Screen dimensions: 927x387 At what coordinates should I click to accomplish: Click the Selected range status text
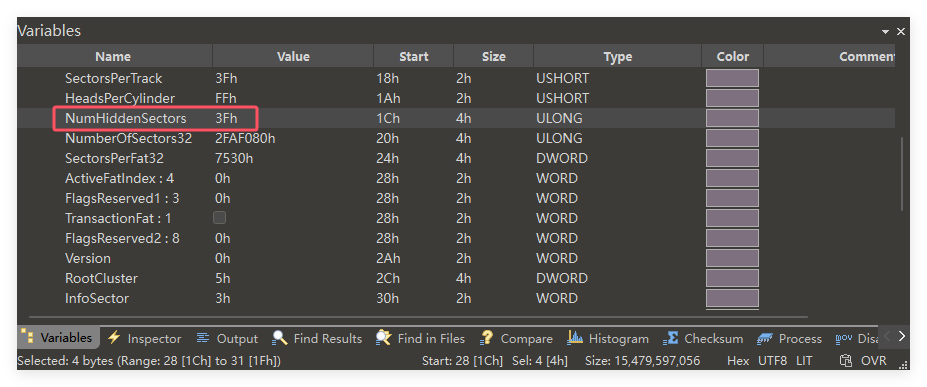point(149,360)
